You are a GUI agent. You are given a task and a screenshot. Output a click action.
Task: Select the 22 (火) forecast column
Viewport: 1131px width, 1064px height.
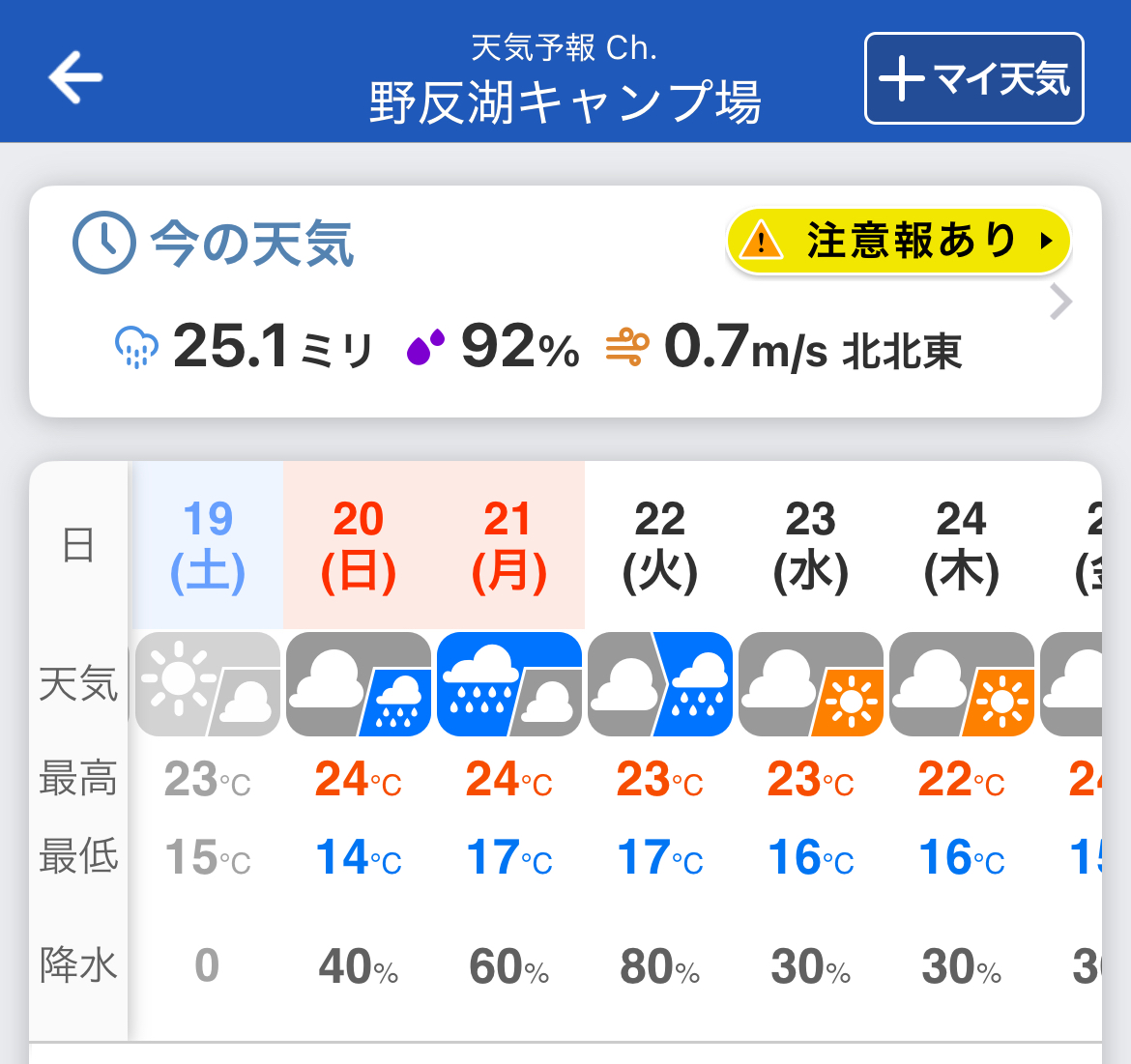pos(660,544)
